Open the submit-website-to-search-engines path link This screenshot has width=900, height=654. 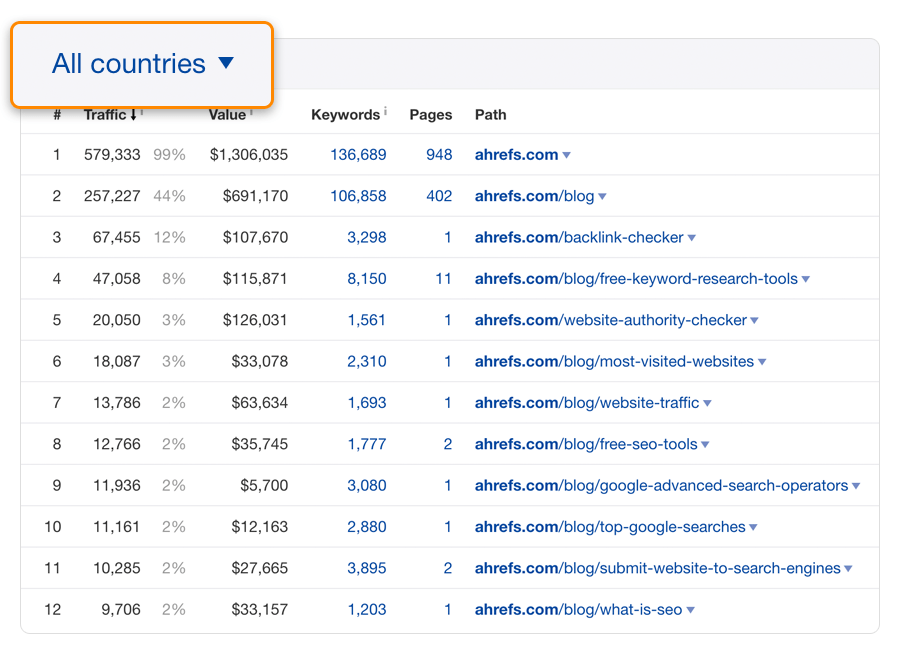(658, 568)
